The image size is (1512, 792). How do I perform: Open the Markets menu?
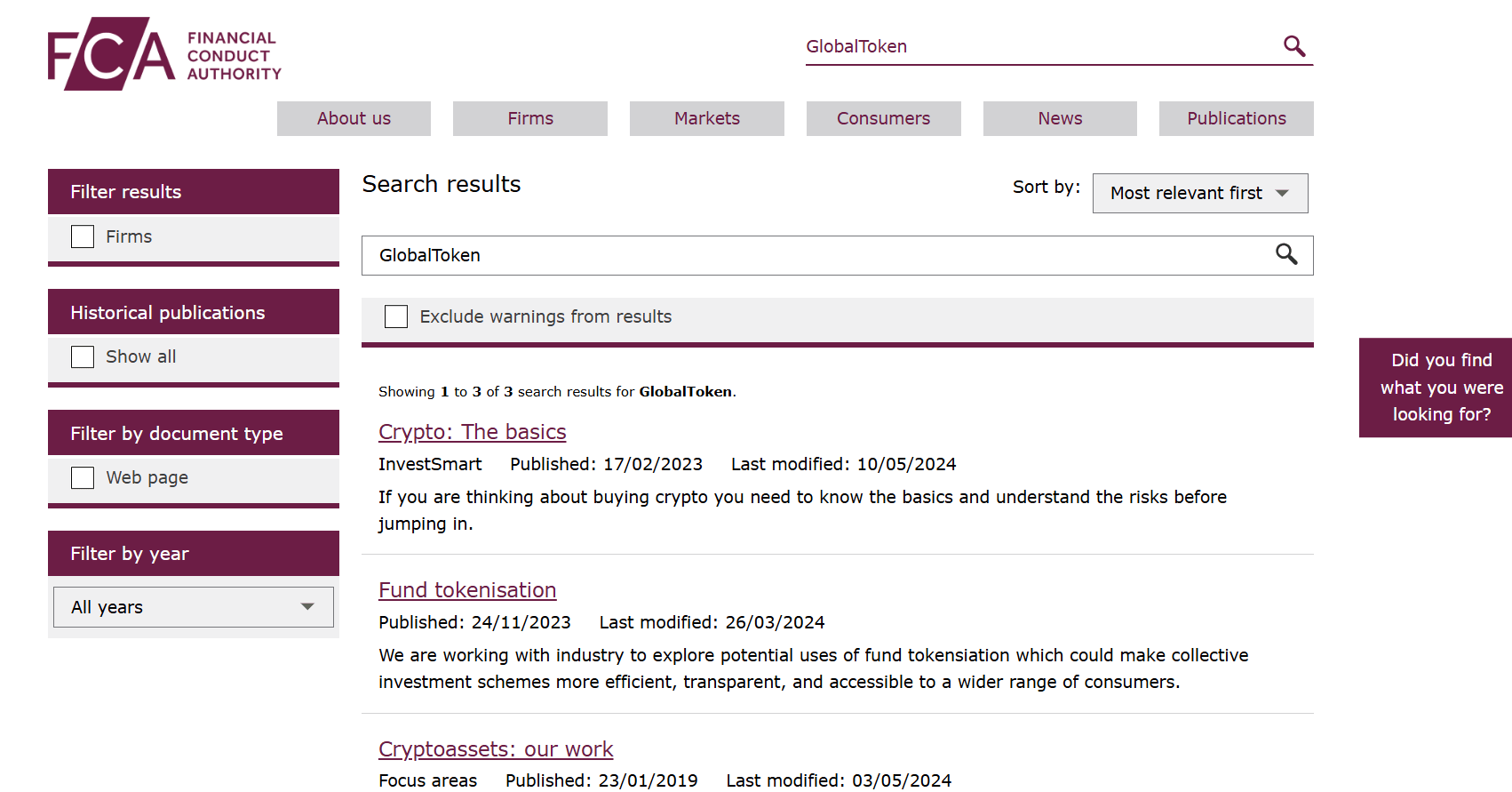tap(707, 118)
